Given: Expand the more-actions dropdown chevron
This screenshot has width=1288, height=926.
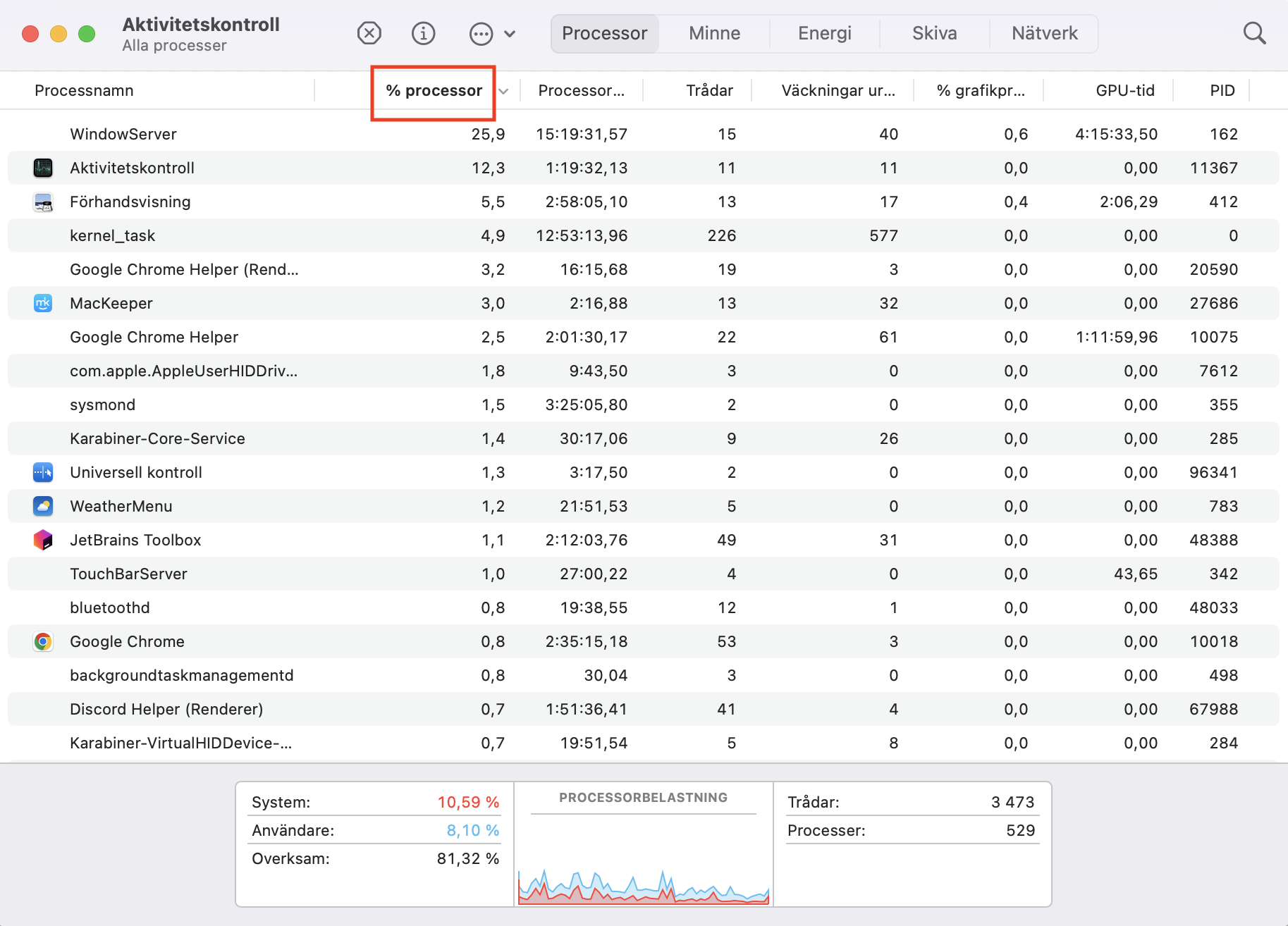Looking at the screenshot, I should coord(510,33).
